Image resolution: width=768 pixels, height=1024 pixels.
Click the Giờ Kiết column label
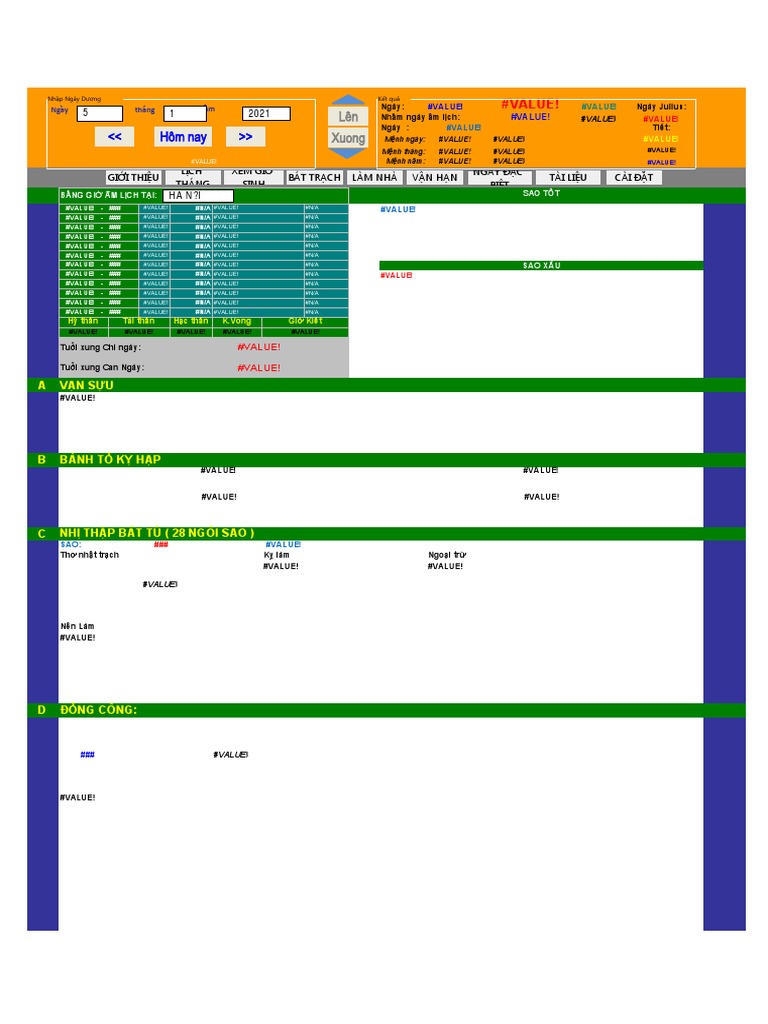tap(305, 321)
